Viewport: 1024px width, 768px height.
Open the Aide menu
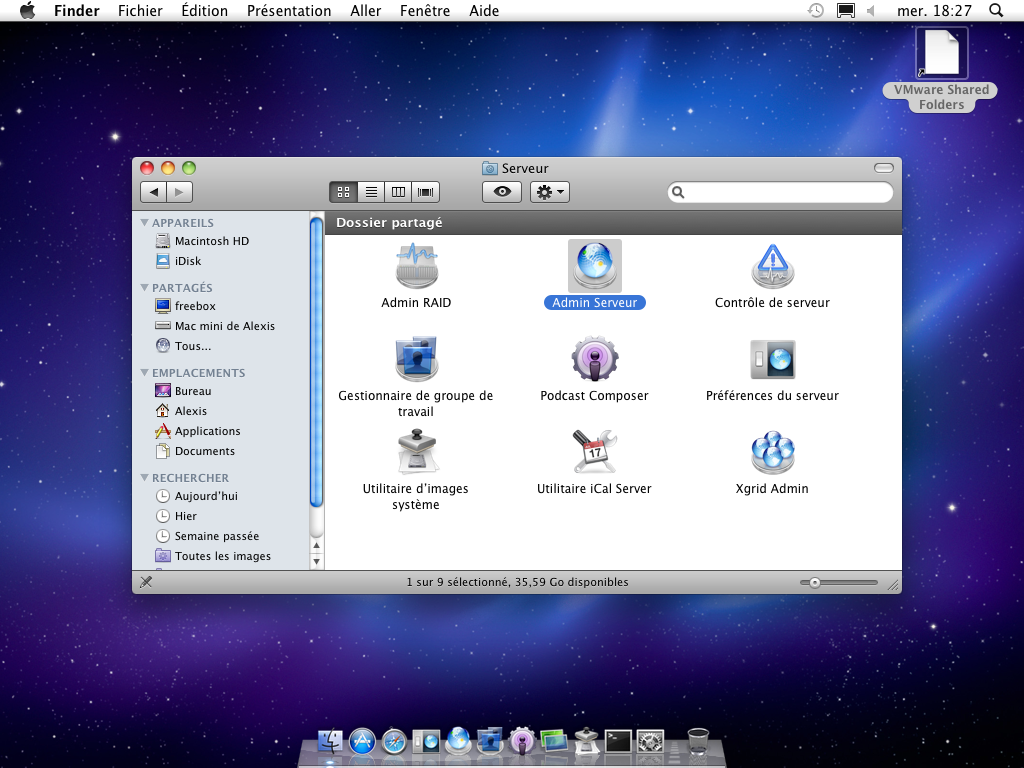click(x=484, y=10)
